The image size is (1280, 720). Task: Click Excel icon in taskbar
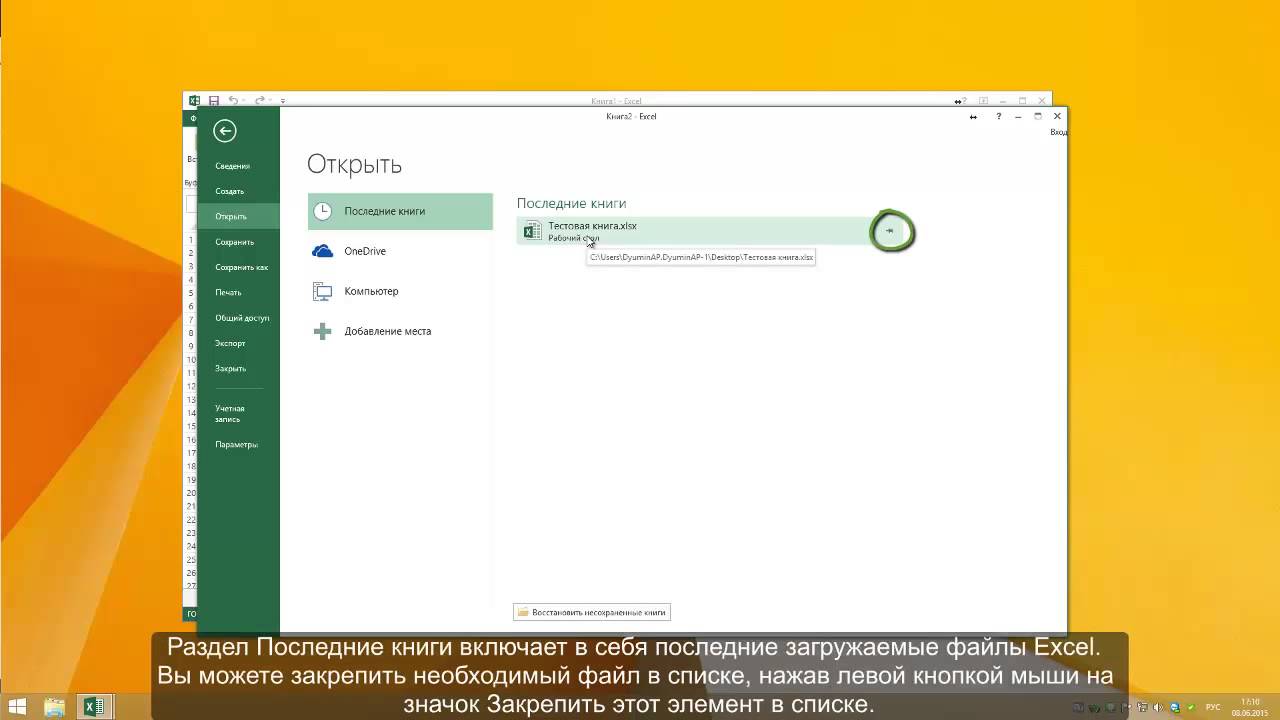tap(94, 707)
